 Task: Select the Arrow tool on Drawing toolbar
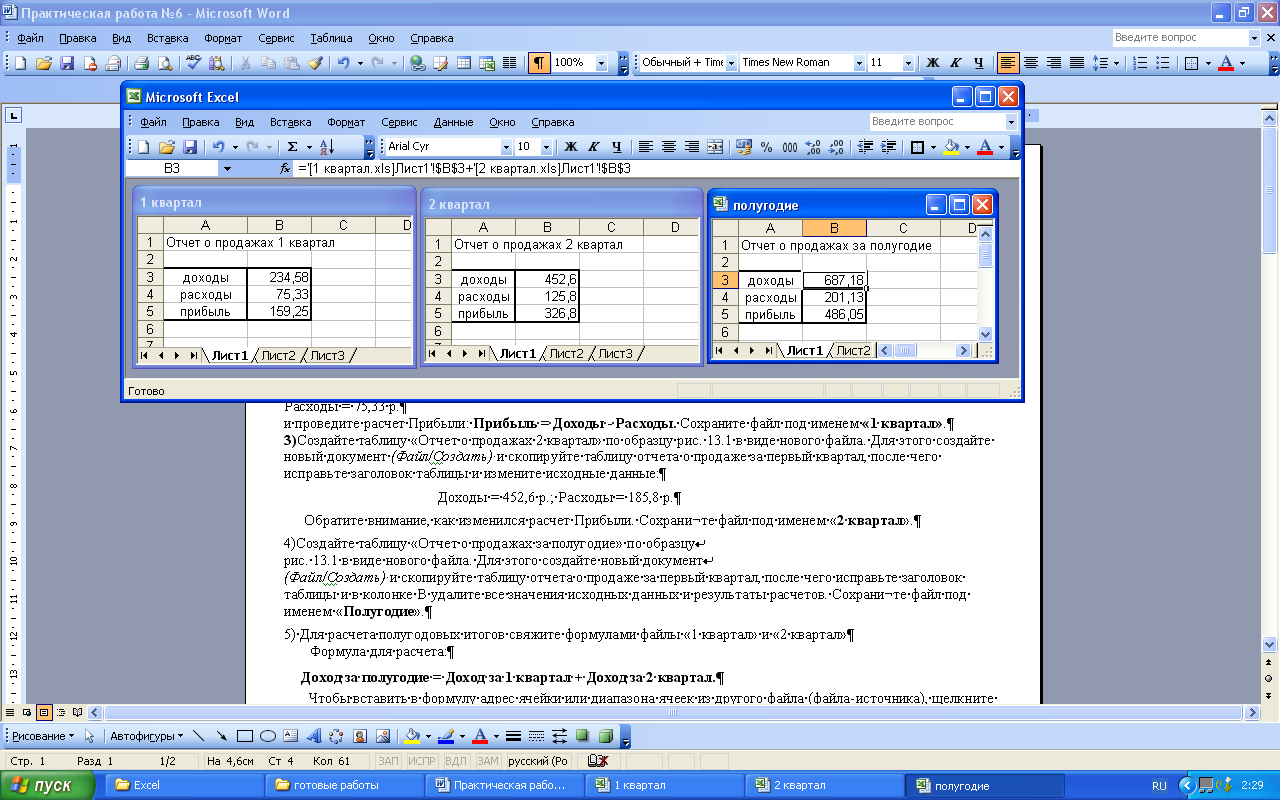point(221,736)
